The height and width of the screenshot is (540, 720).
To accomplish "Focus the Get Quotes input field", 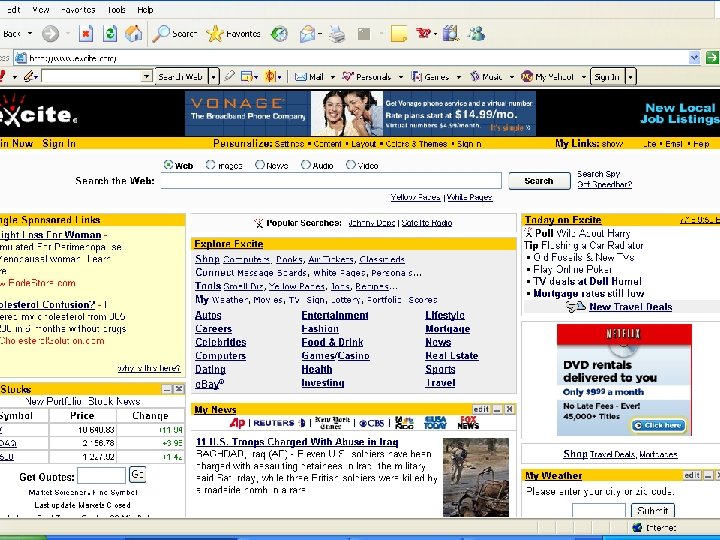I will tap(101, 476).
